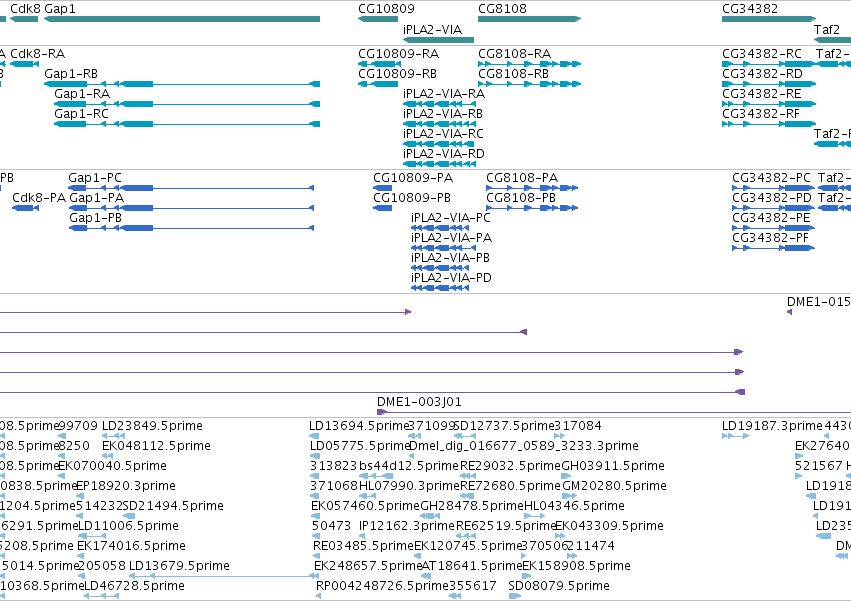851x601 pixels.
Task: Select the Gap1 gene bar
Action: [182, 19]
